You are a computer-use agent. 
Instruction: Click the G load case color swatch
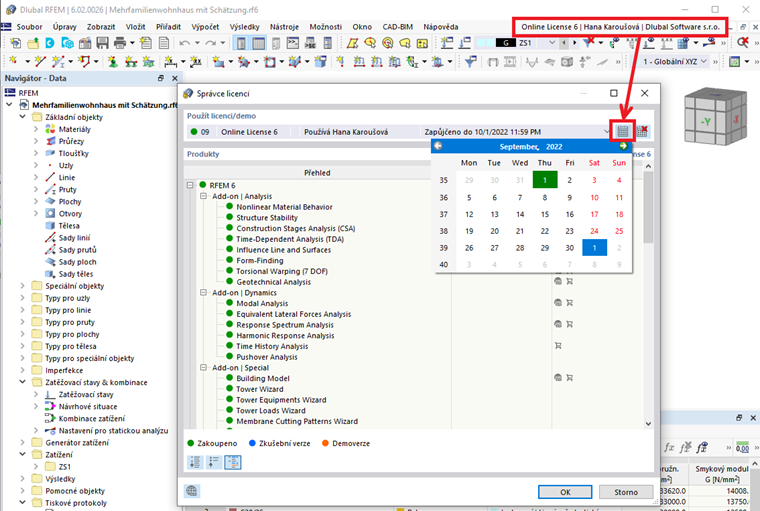[506, 43]
